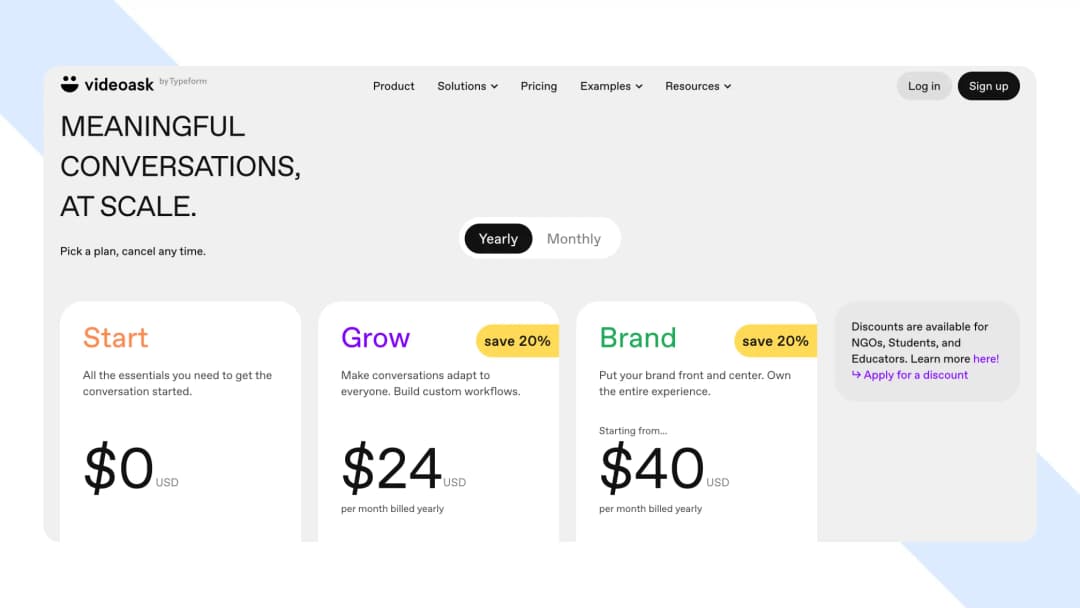Toggle the Yearly/Monthly billing pill
Viewport: 1080px width, 608px height.
pyautogui.click(x=540, y=238)
